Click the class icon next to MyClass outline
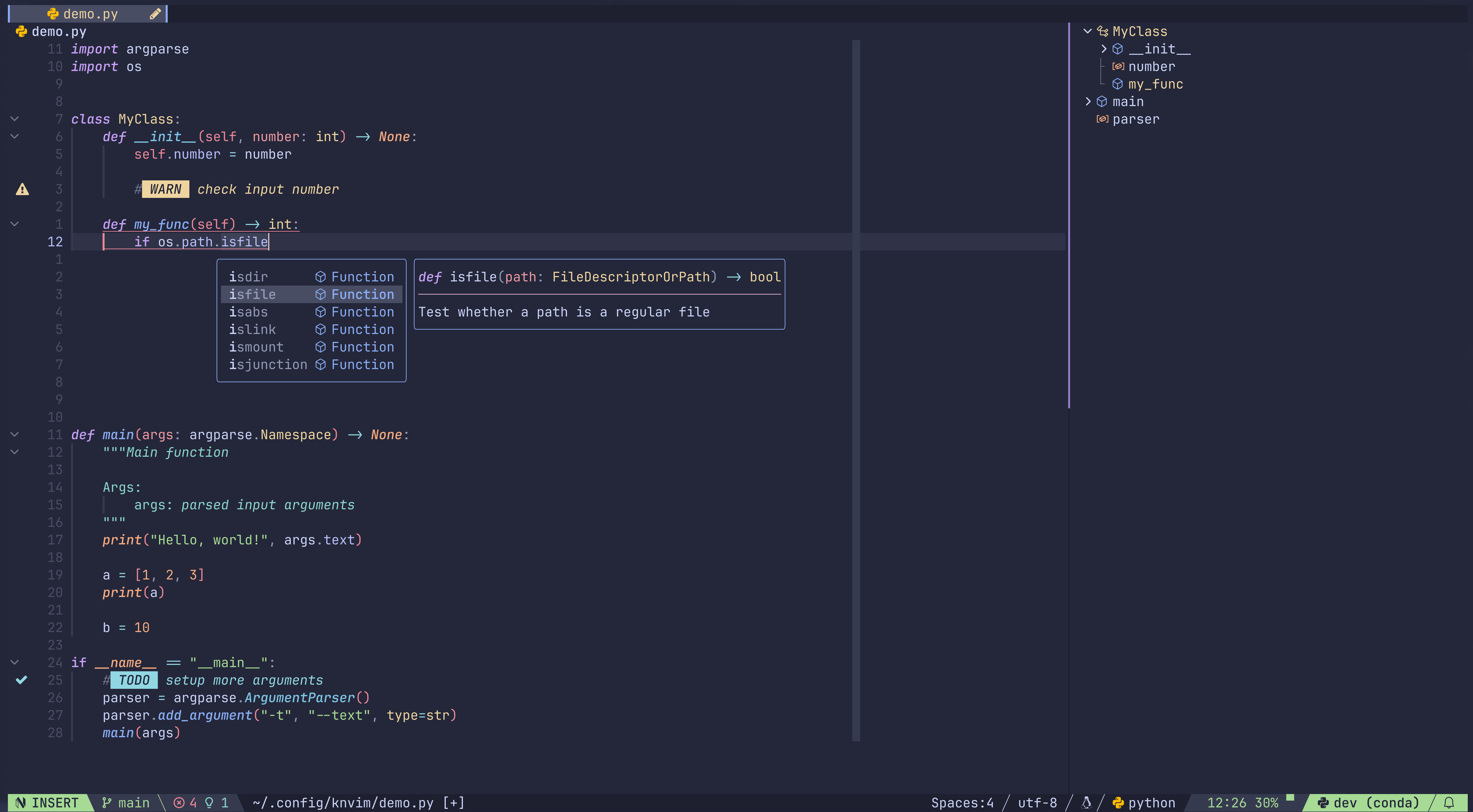1473x812 pixels. 1103,32
